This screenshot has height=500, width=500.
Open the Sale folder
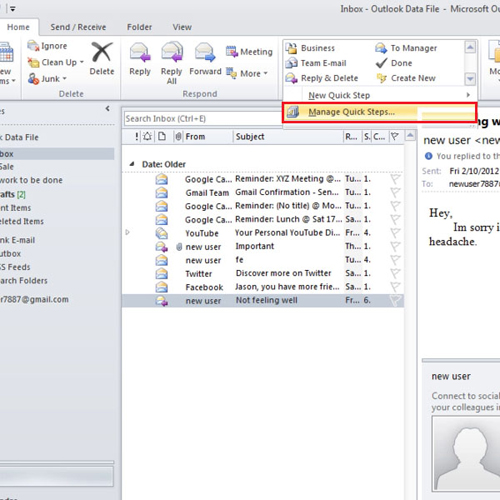point(7,167)
